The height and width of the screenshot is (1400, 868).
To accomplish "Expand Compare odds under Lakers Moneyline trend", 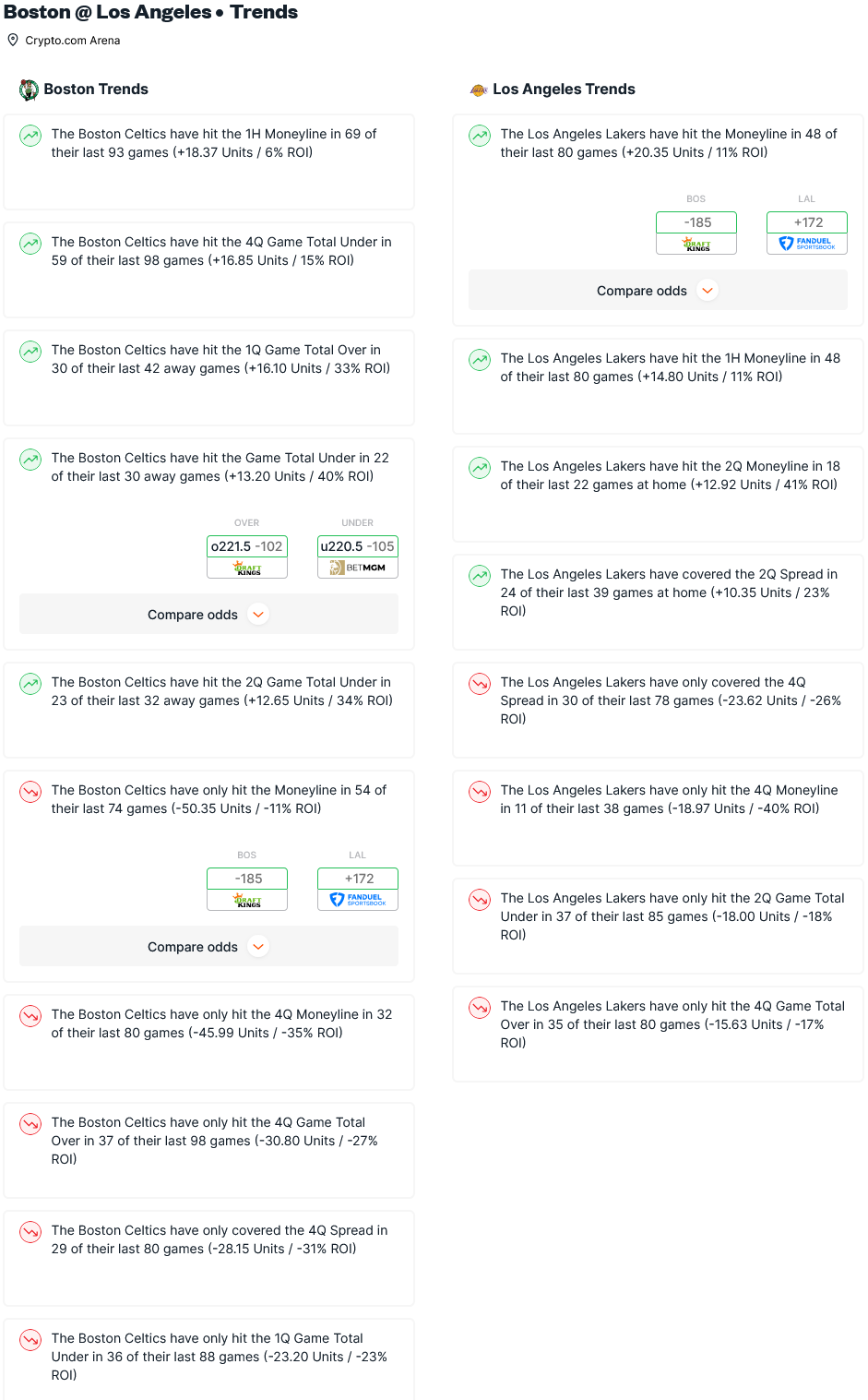I will [658, 291].
